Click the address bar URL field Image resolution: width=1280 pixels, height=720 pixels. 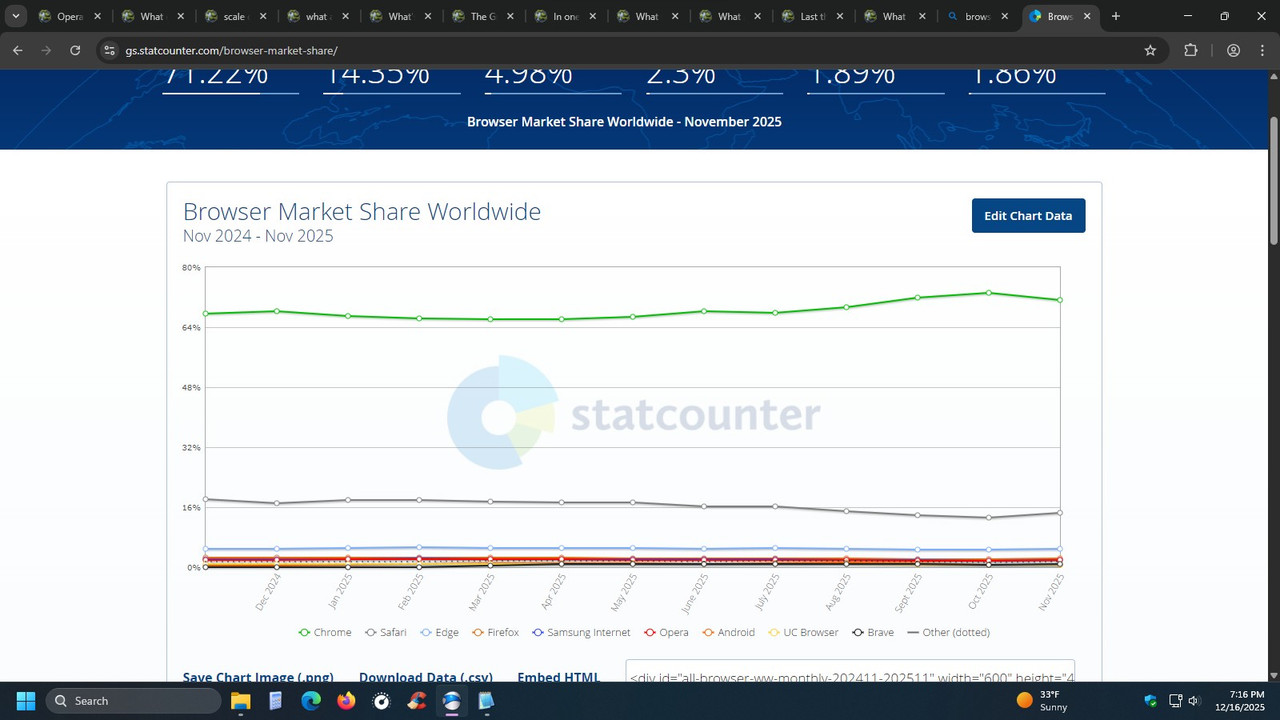tap(630, 50)
